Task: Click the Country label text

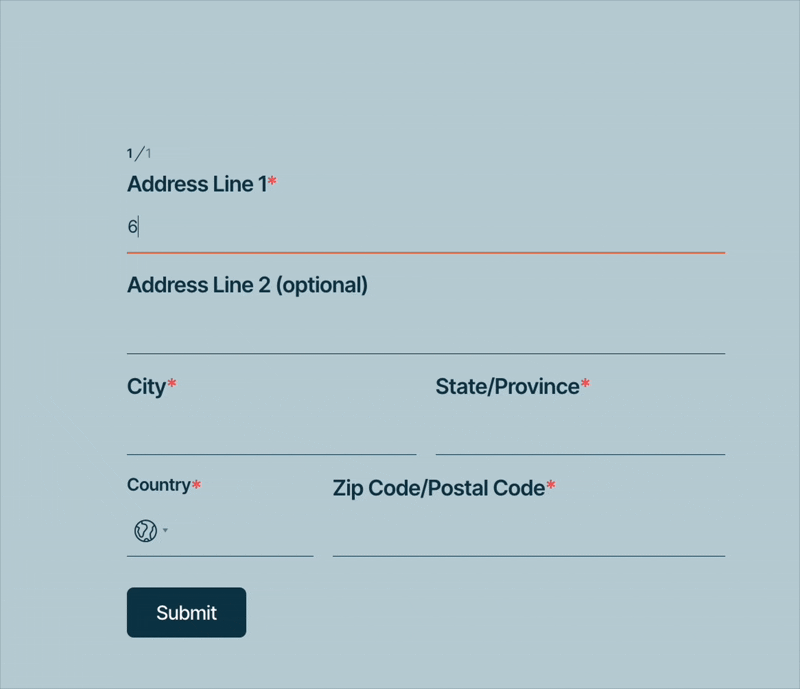Action: (x=158, y=485)
